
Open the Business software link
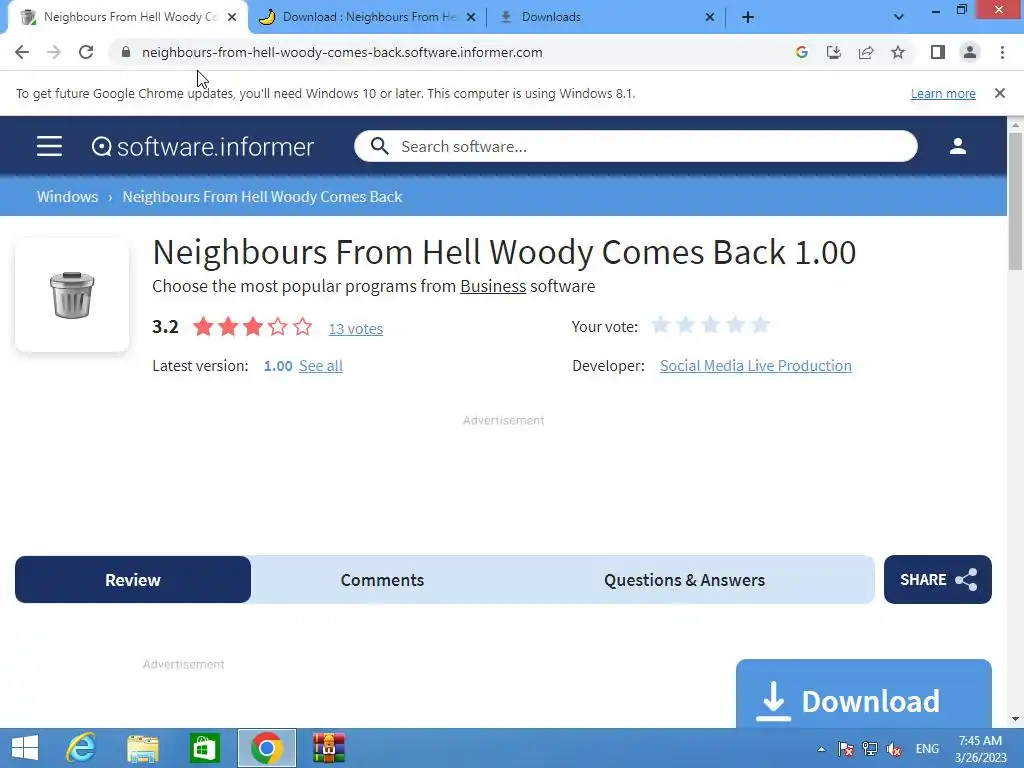[x=493, y=286]
